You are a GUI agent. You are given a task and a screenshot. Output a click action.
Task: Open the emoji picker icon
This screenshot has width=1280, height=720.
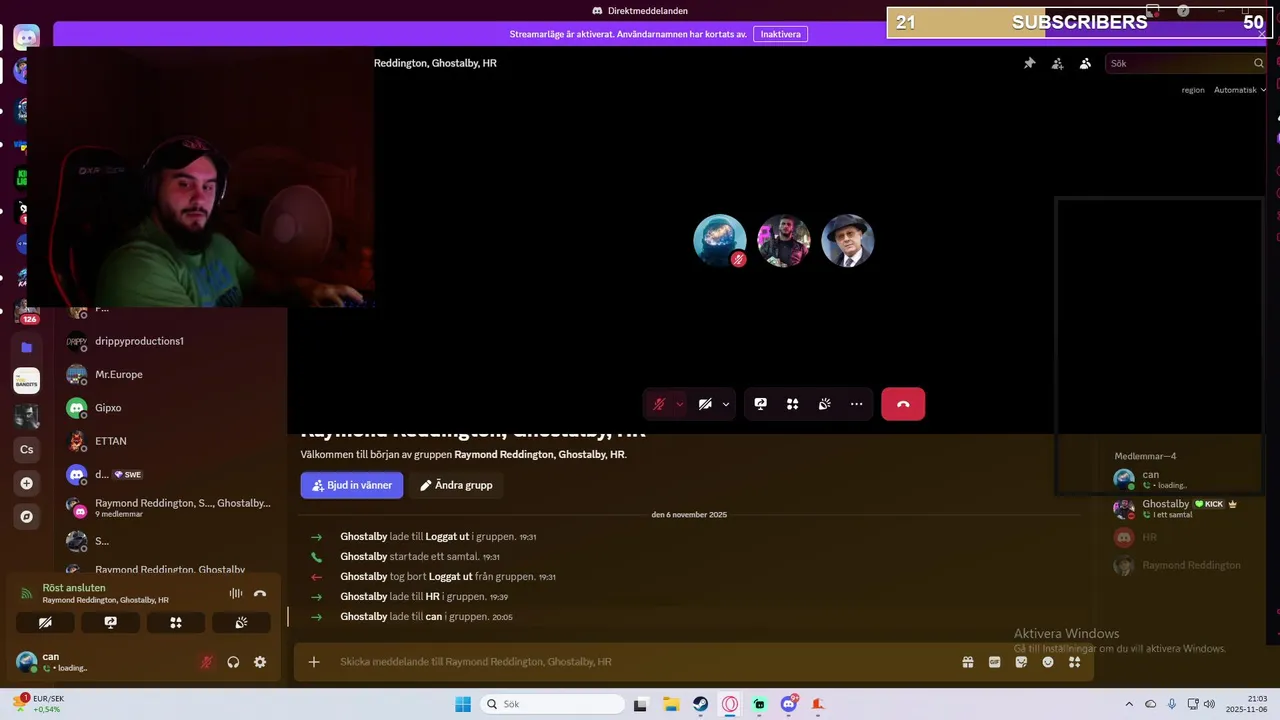pyautogui.click(x=1048, y=662)
